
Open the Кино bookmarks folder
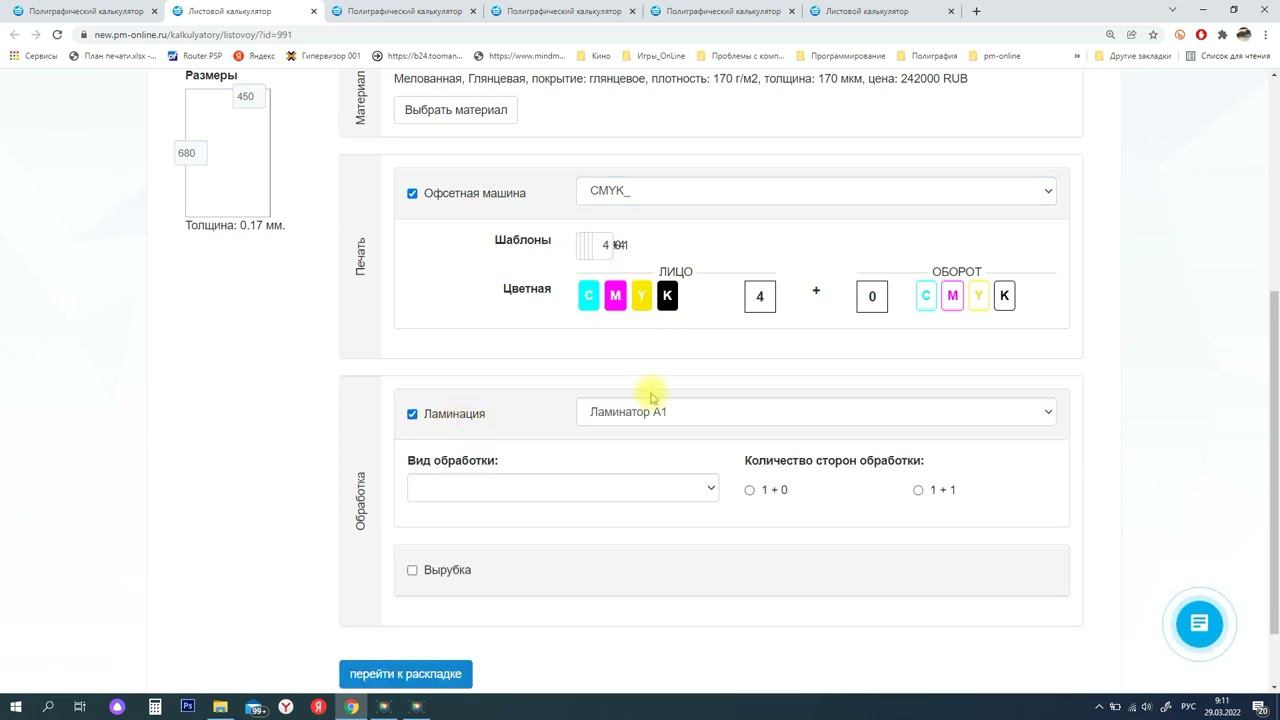pos(593,56)
